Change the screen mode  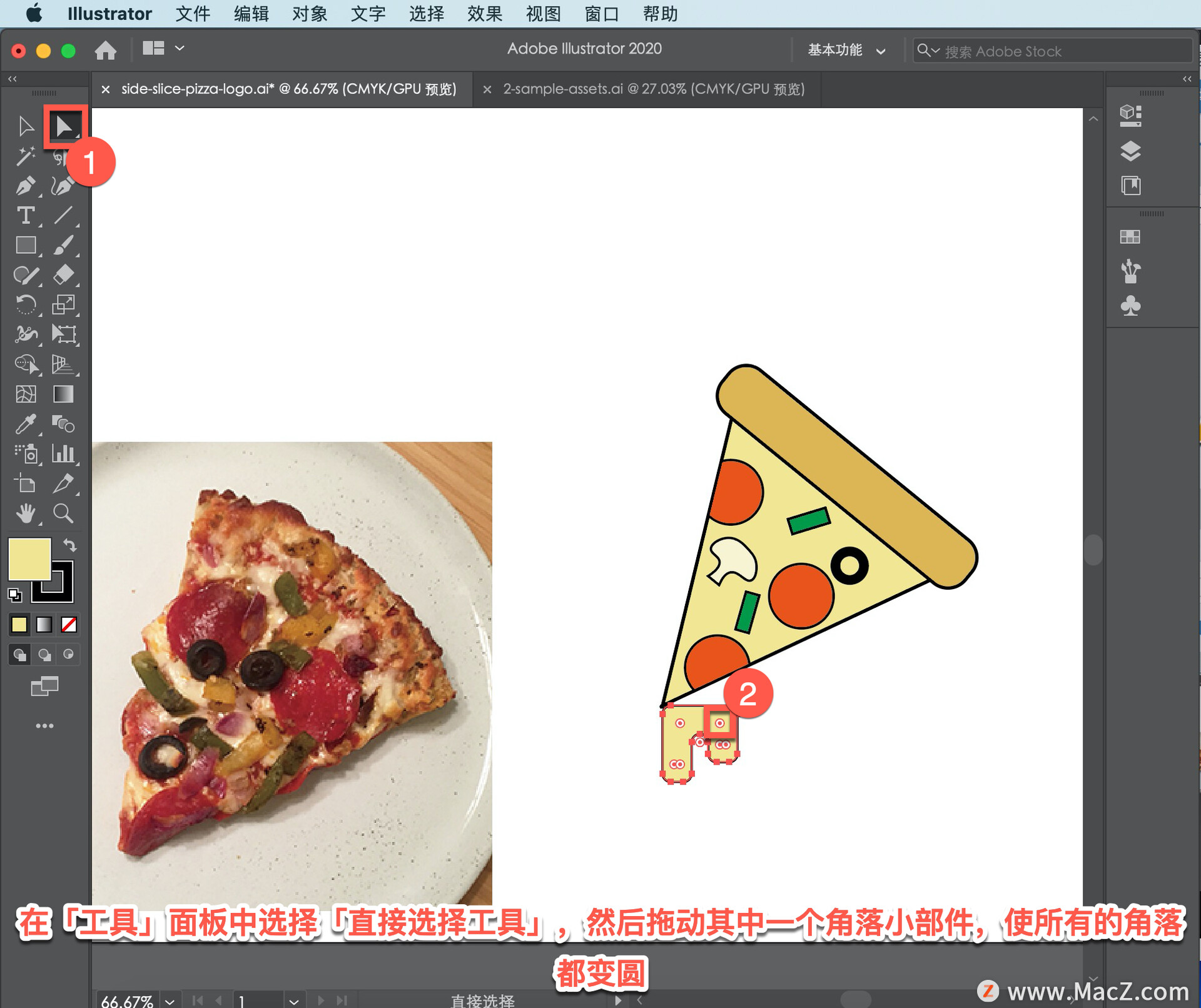click(x=44, y=686)
